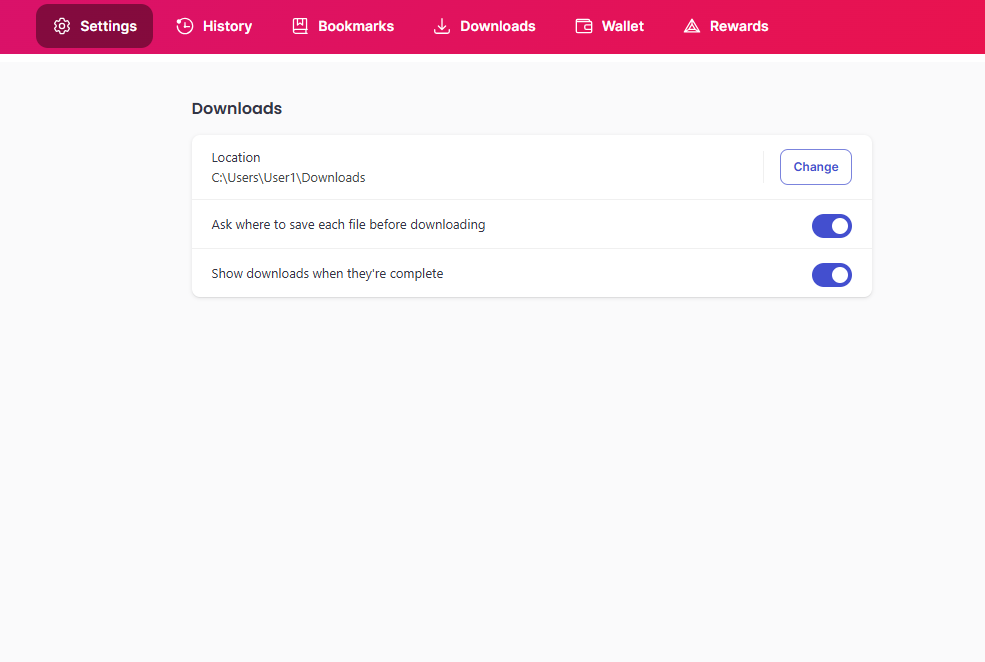Click the 'Show downloads when they're complete' label

point(327,273)
